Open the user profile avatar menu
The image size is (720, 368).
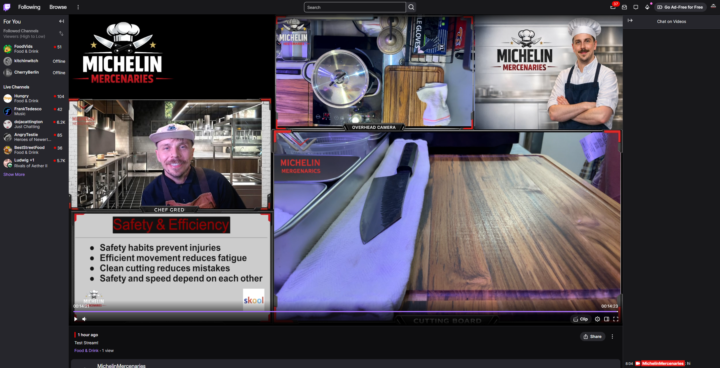pyautogui.click(x=713, y=6)
